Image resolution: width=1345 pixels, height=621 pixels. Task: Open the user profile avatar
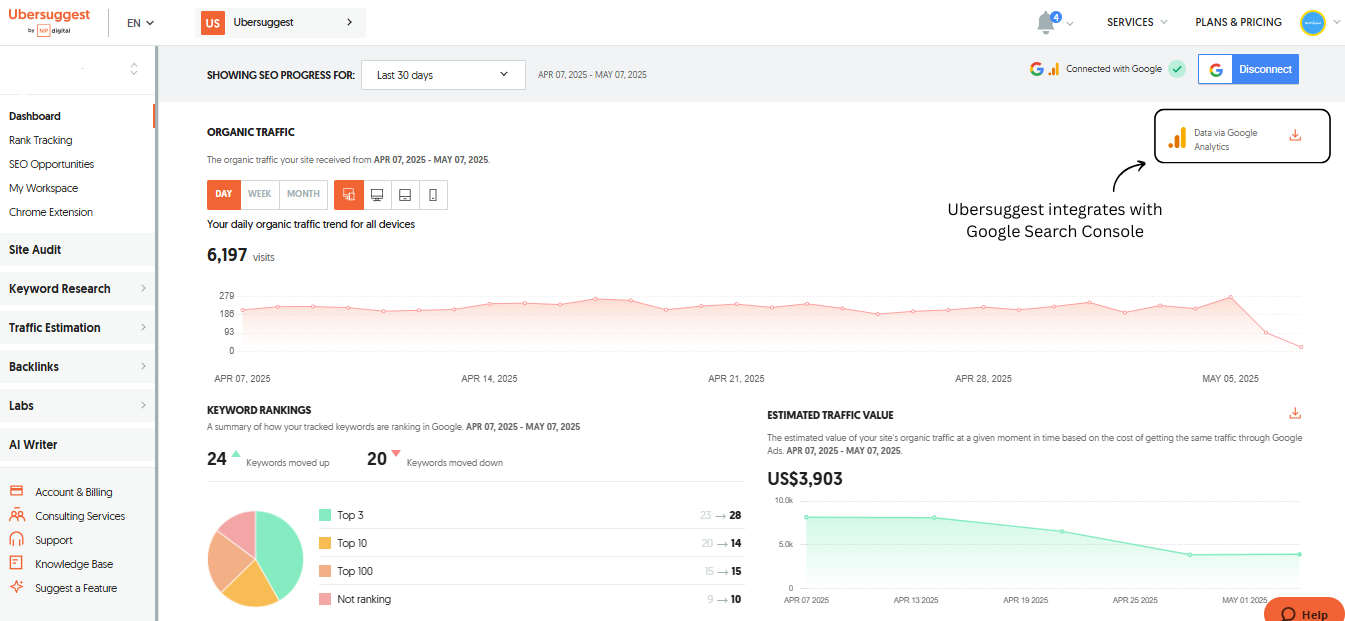1312,22
